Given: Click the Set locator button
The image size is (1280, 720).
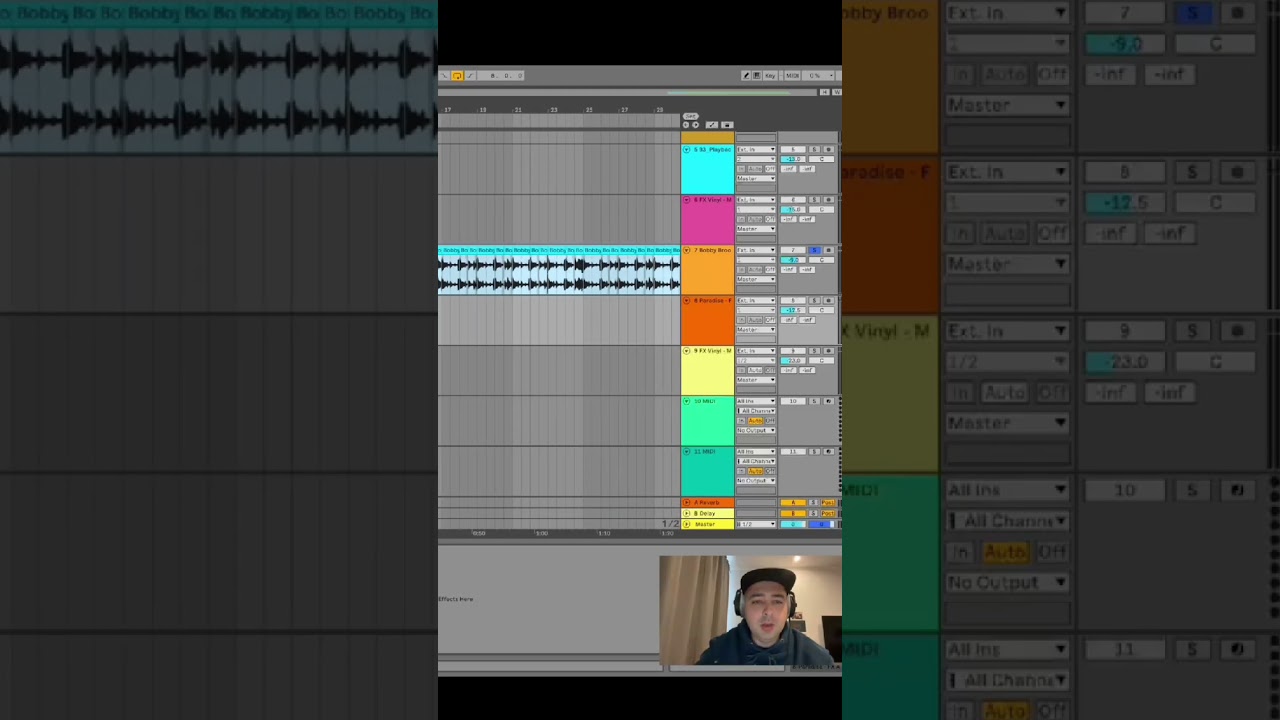Looking at the screenshot, I should point(691,116).
